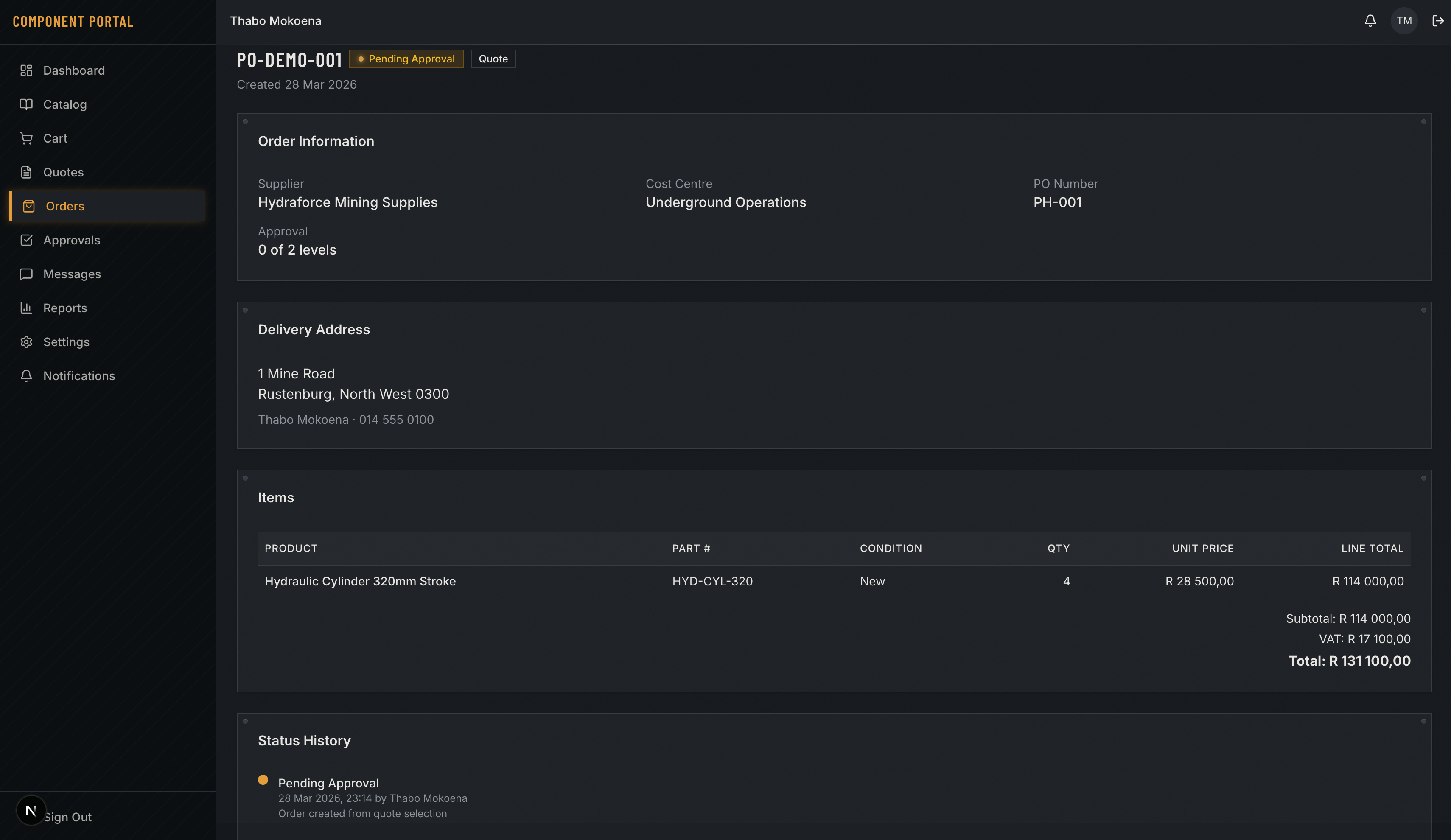
Task: Click the Quotes document icon
Action: [x=26, y=171]
